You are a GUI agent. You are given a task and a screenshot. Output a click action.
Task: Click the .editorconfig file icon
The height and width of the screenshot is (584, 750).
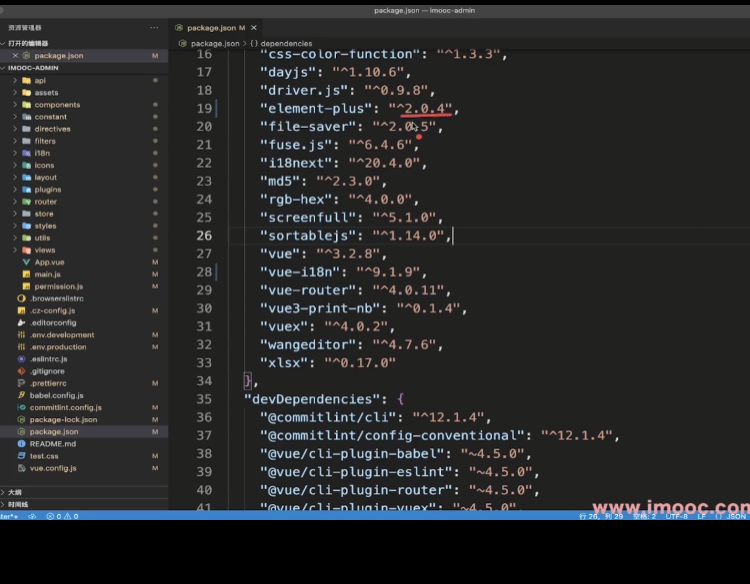point(21,323)
